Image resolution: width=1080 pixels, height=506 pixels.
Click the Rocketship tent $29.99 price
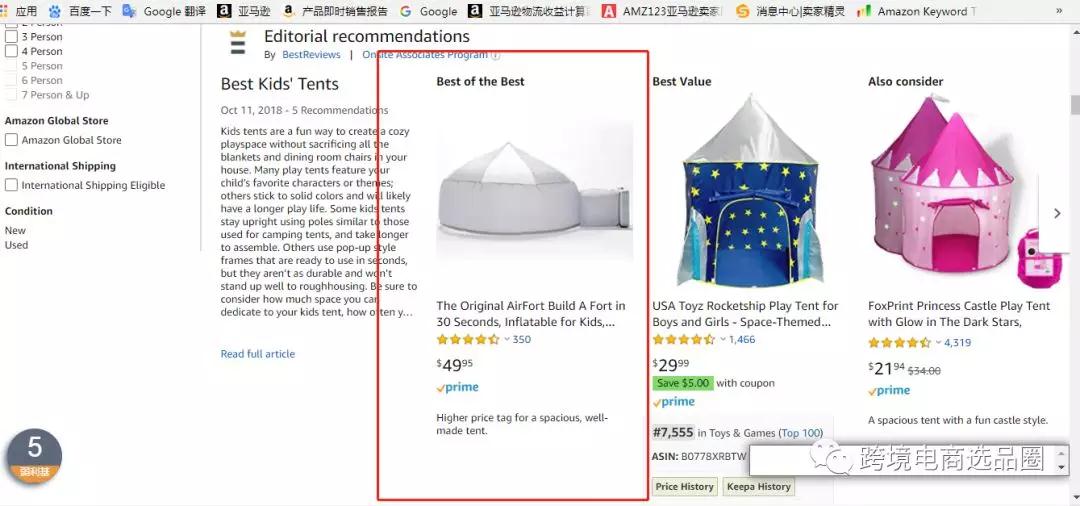coord(671,365)
